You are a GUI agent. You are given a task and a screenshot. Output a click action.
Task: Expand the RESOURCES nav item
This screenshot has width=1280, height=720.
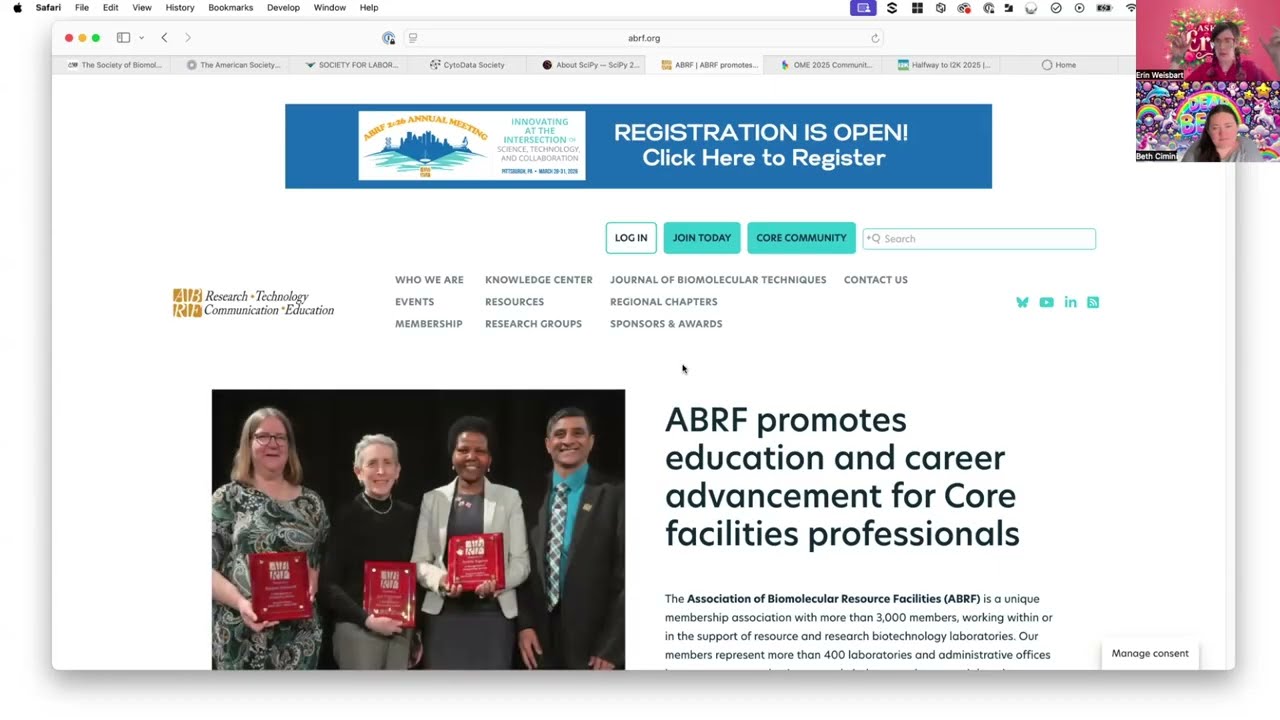[514, 302]
